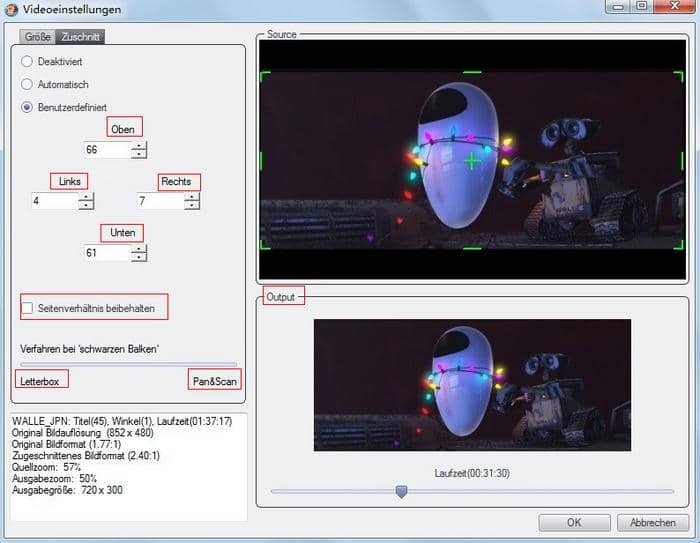Click the Videoeinstellungen title bar icon

pyautogui.click(x=11, y=9)
